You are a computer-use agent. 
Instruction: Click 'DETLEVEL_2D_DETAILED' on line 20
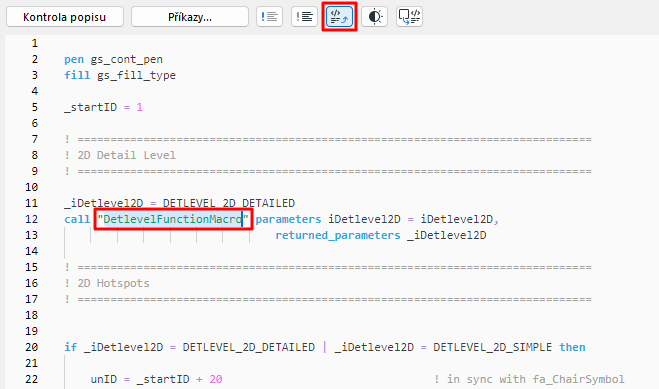[248, 347]
